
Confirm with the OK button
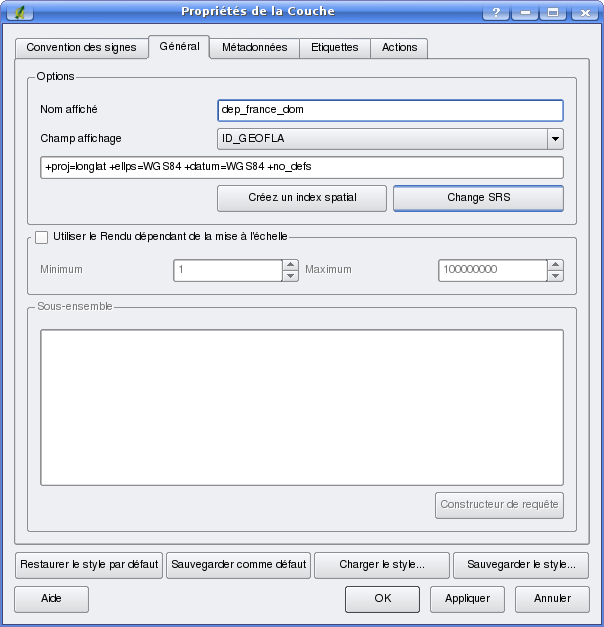point(382,599)
